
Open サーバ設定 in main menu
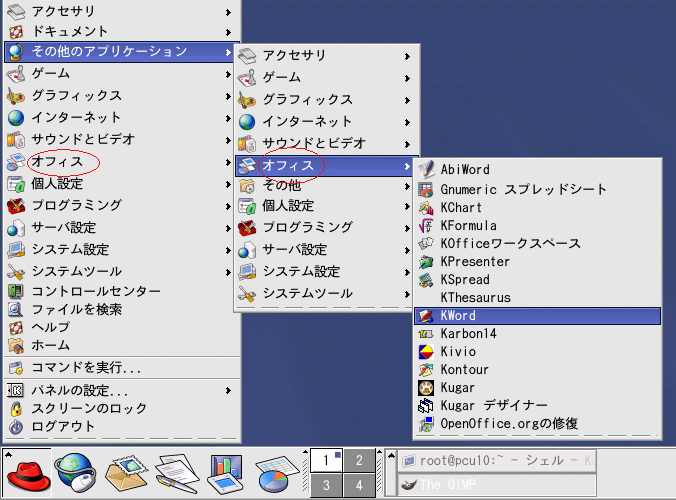119,228
